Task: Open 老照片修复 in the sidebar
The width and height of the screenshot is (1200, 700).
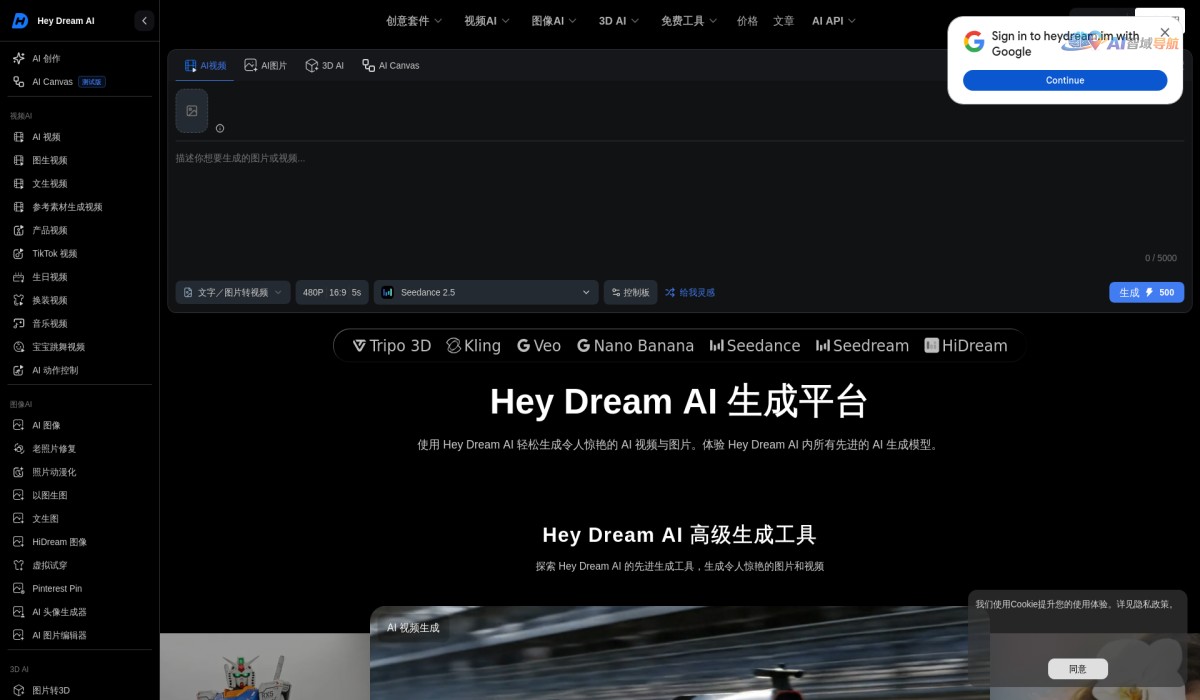Action: 80,449
